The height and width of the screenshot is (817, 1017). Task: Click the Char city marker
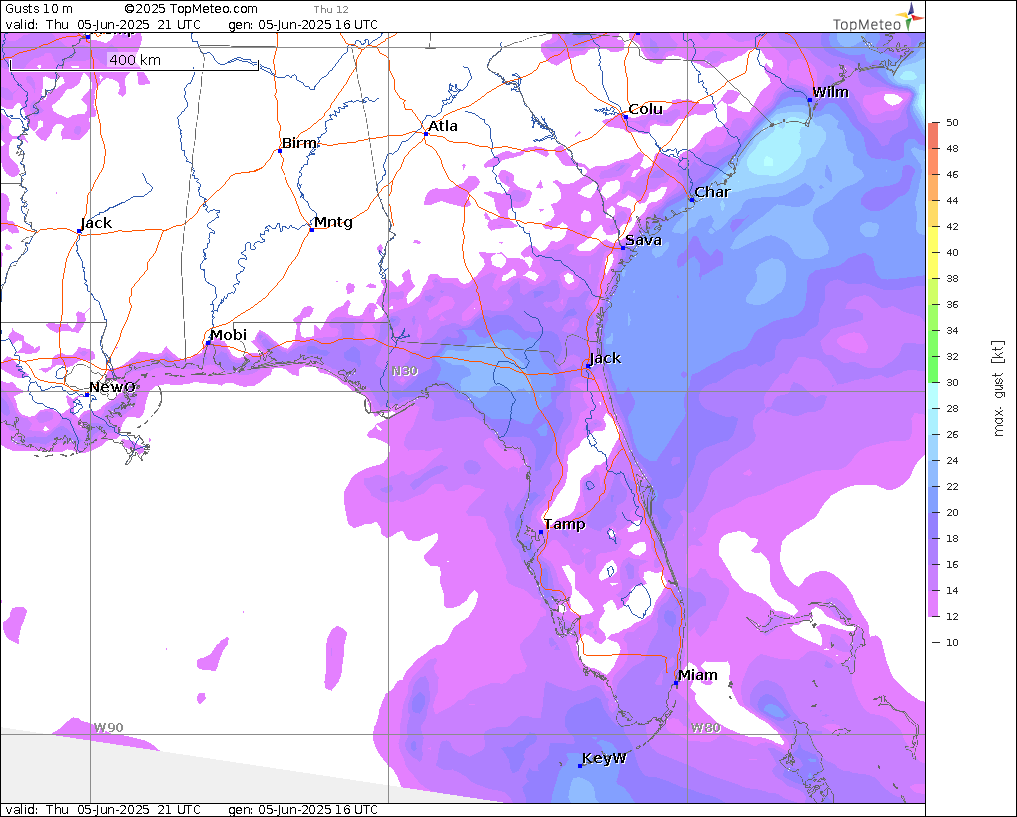coord(692,200)
